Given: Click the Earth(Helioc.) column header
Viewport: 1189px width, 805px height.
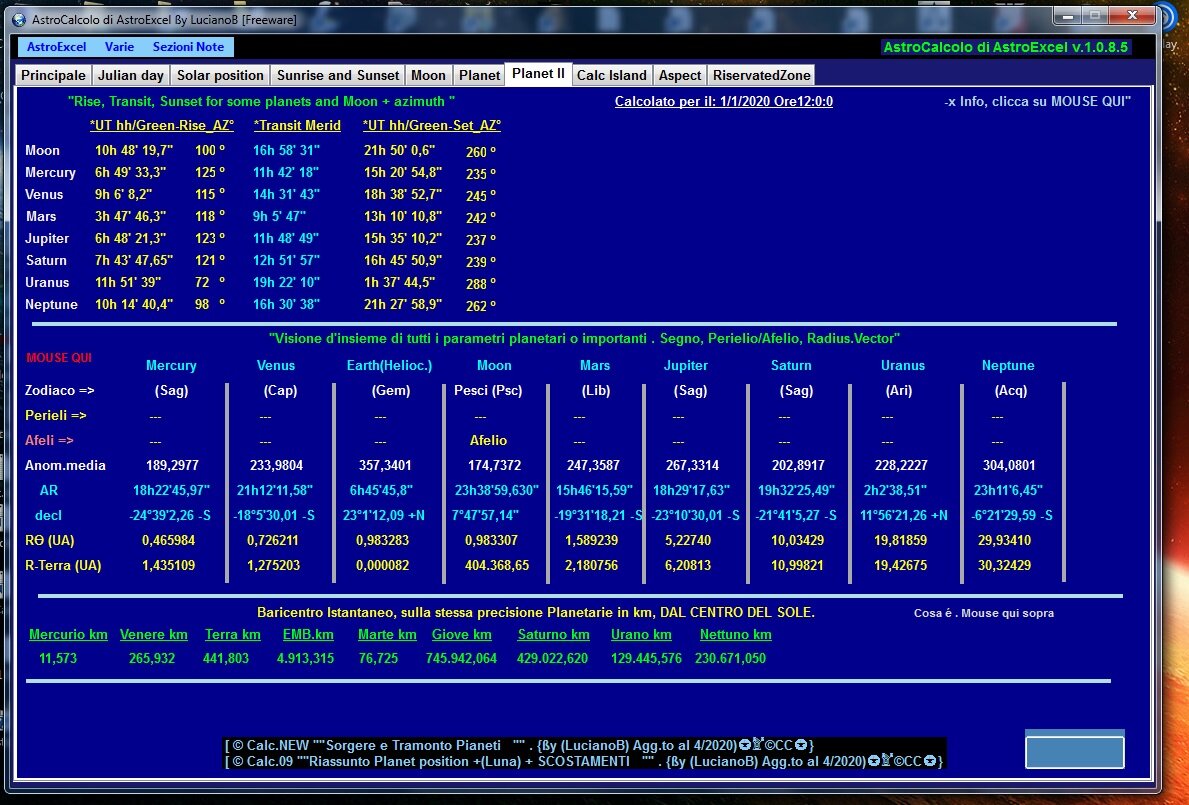Looking at the screenshot, I should click(x=389, y=365).
